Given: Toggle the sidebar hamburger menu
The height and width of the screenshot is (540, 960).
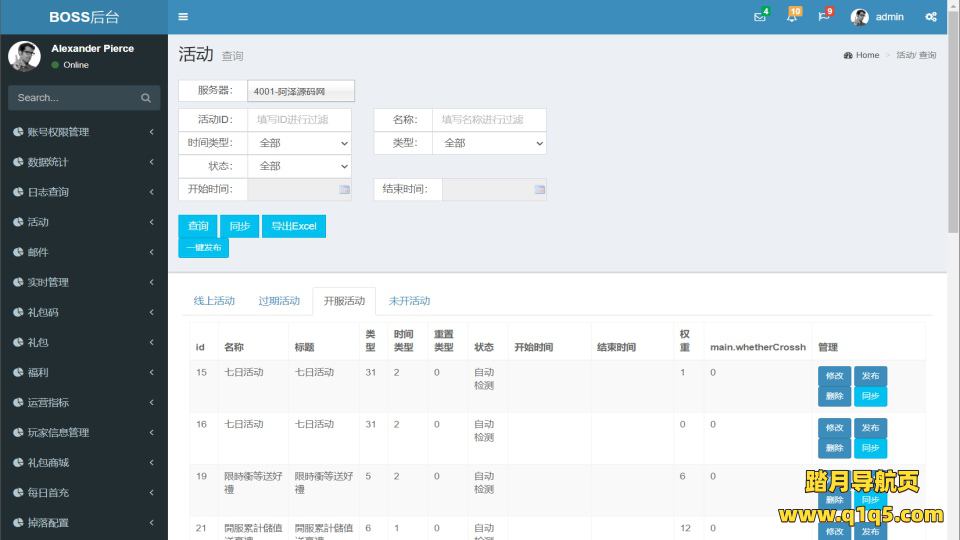Looking at the screenshot, I should [183, 17].
